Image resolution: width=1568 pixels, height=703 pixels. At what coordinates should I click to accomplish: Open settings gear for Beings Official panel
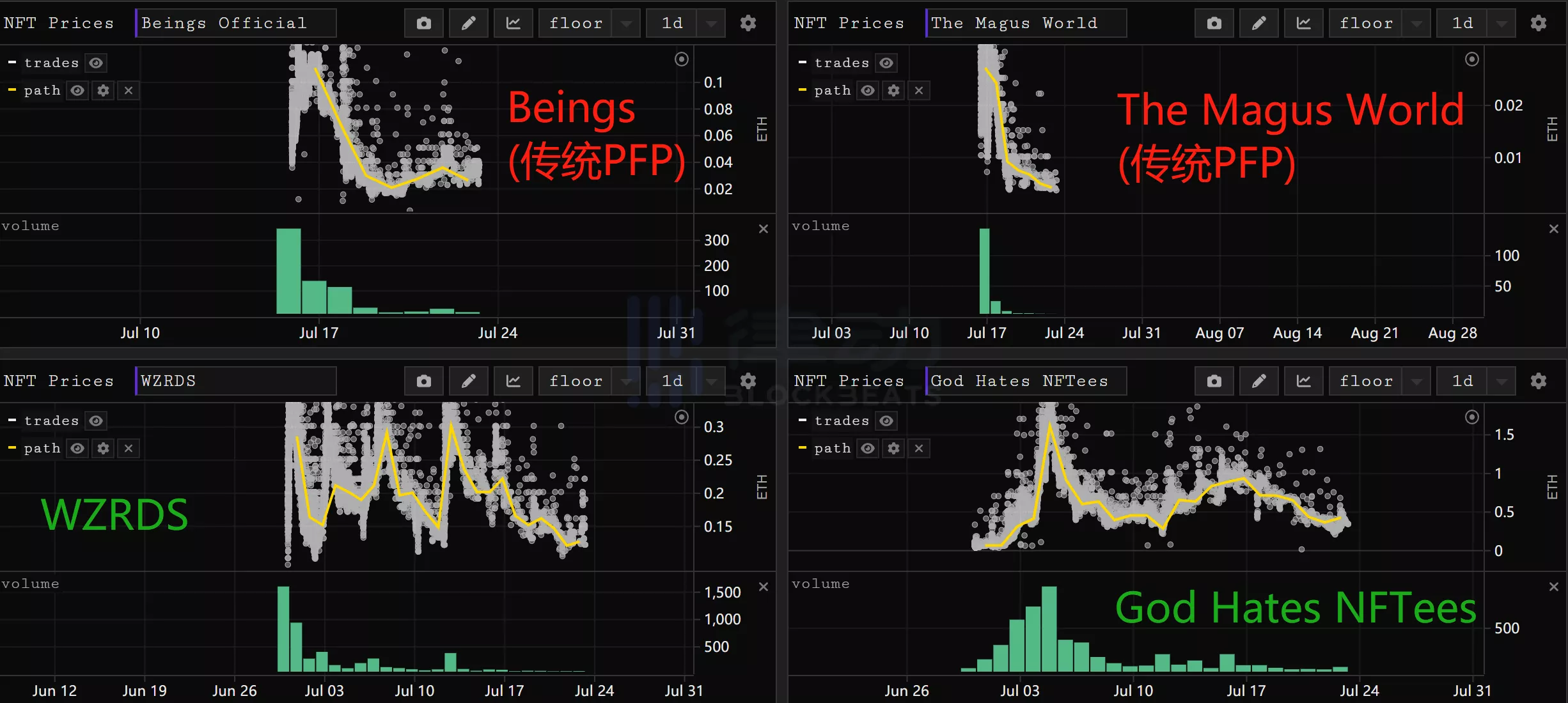point(748,24)
